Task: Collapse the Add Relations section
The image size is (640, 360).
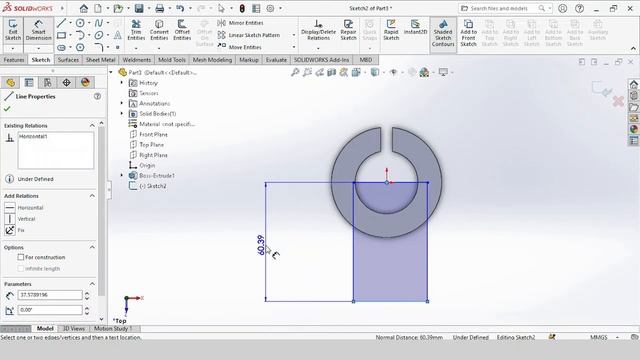Action: [x=92, y=196]
